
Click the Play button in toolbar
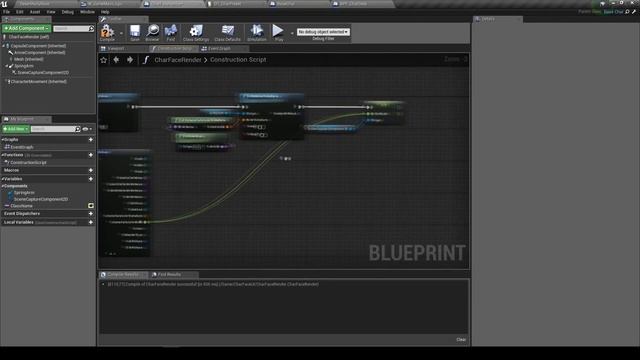pos(278,33)
